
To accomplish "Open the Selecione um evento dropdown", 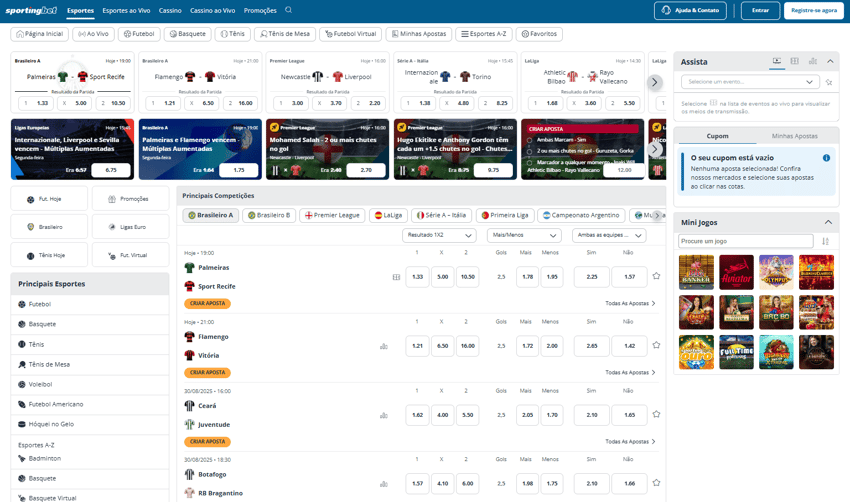I will coord(749,82).
